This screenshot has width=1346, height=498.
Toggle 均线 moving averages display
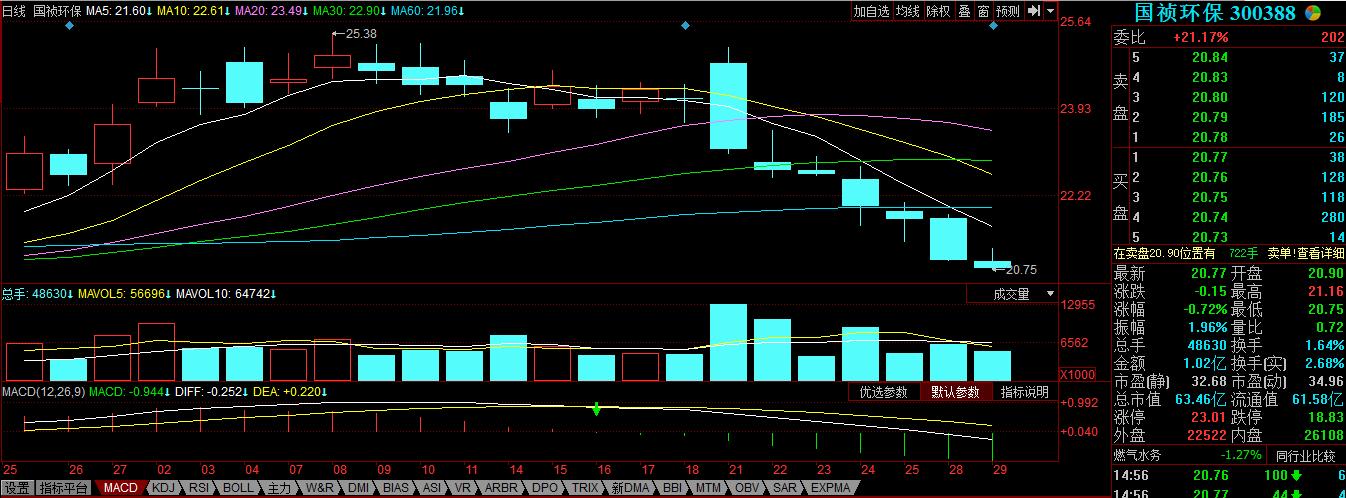907,11
